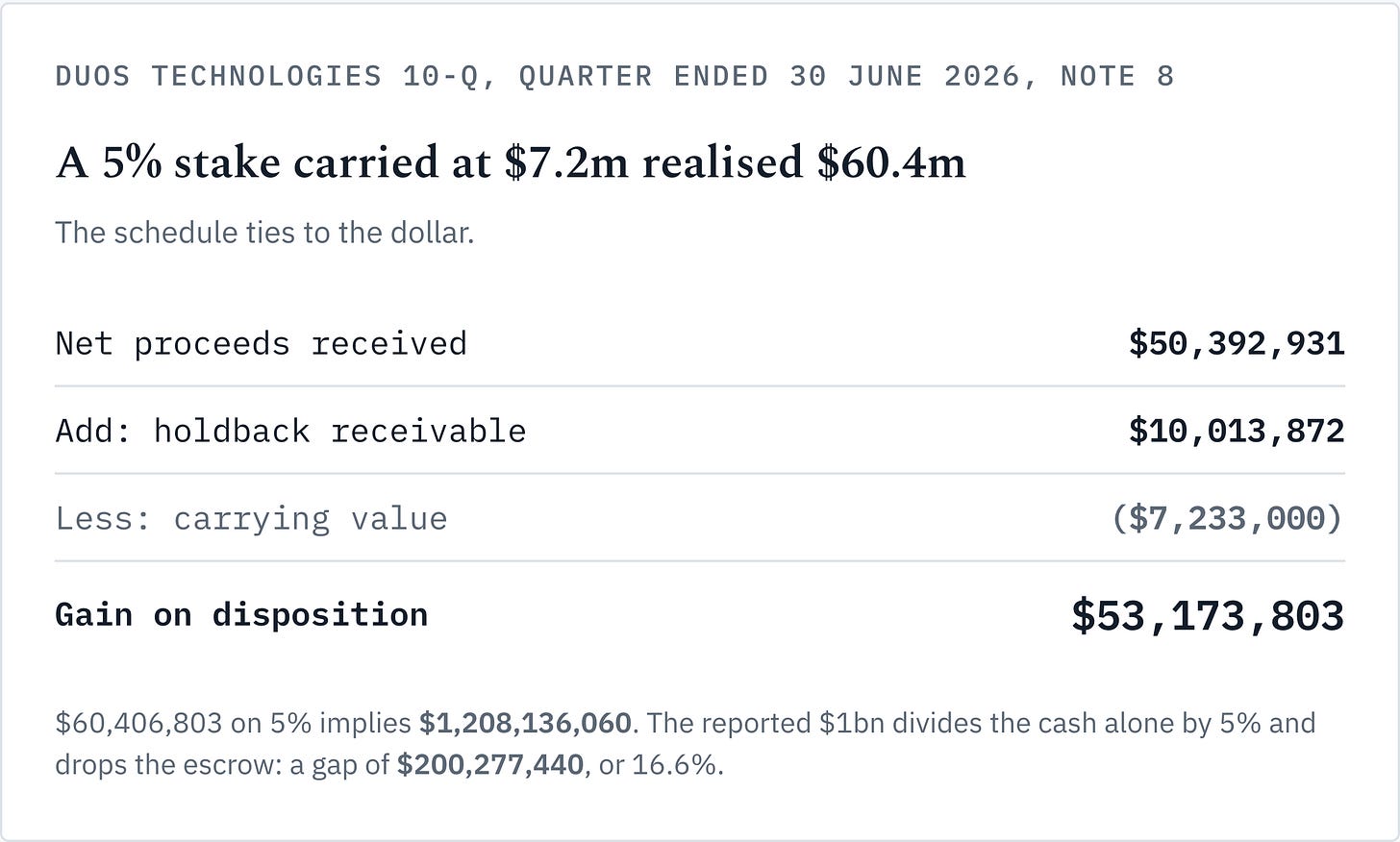
Task: Click the '$60.4m' in the headline
Action: (892, 162)
